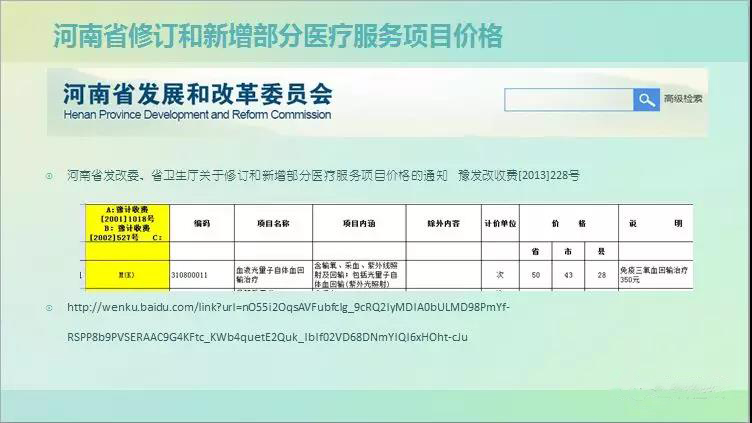The height and width of the screenshot is (423, 752).
Task: Select the yellow header cell with 豫计收费
Action: coord(125,223)
